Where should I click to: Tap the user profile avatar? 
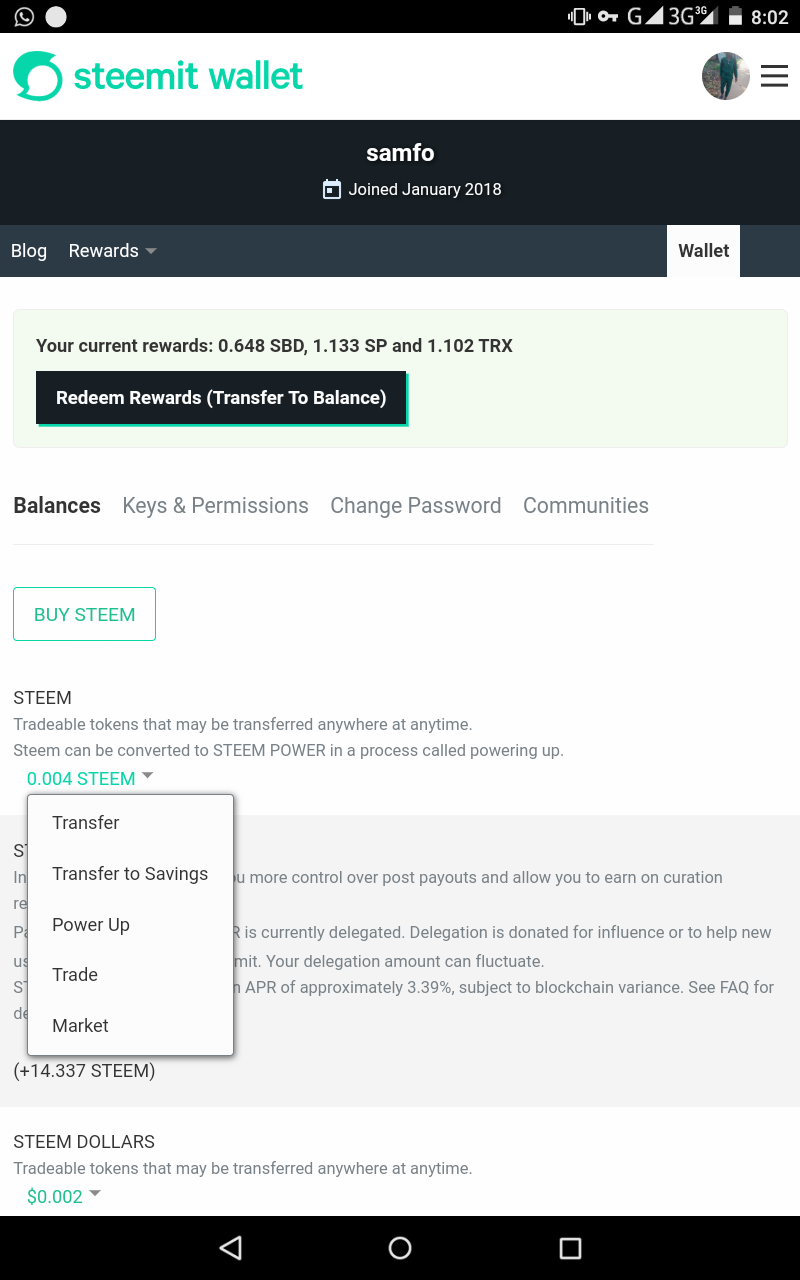(x=726, y=76)
